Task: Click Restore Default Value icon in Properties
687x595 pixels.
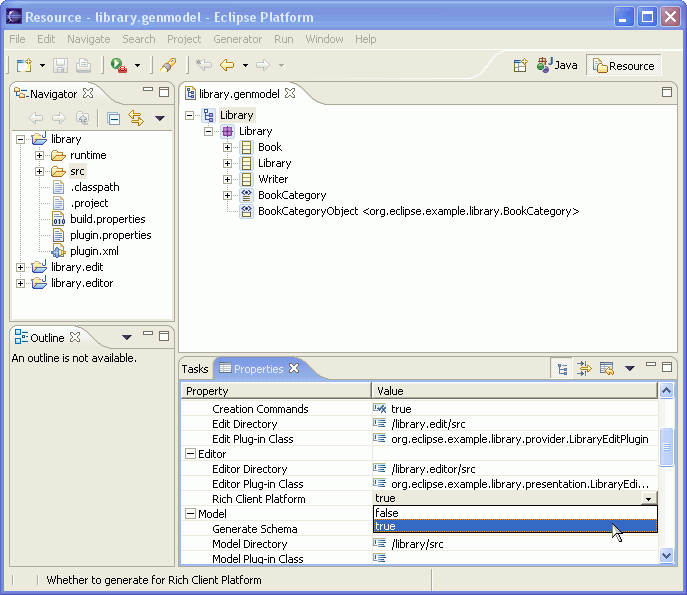Action: tap(607, 368)
